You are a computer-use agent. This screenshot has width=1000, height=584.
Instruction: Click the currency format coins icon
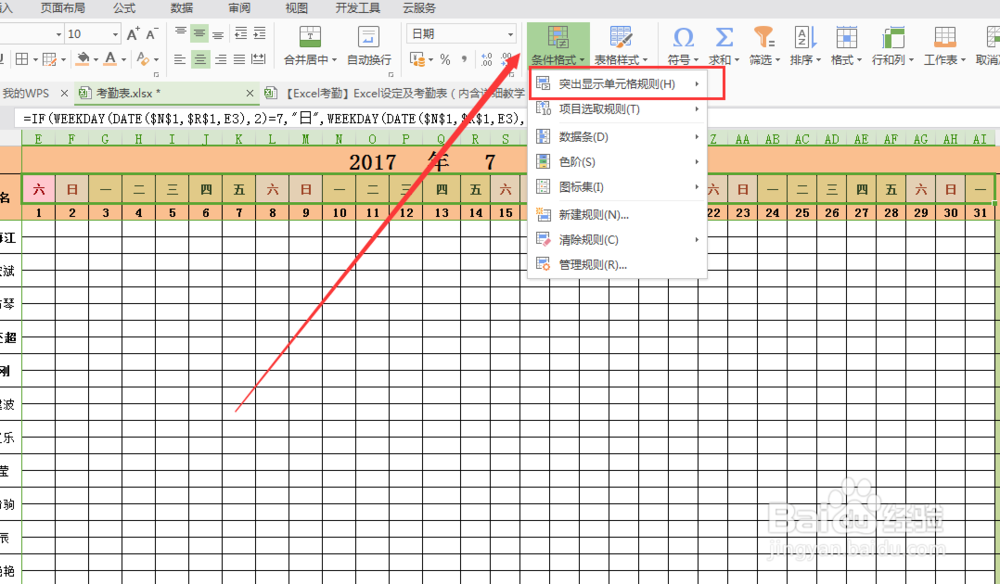click(418, 60)
